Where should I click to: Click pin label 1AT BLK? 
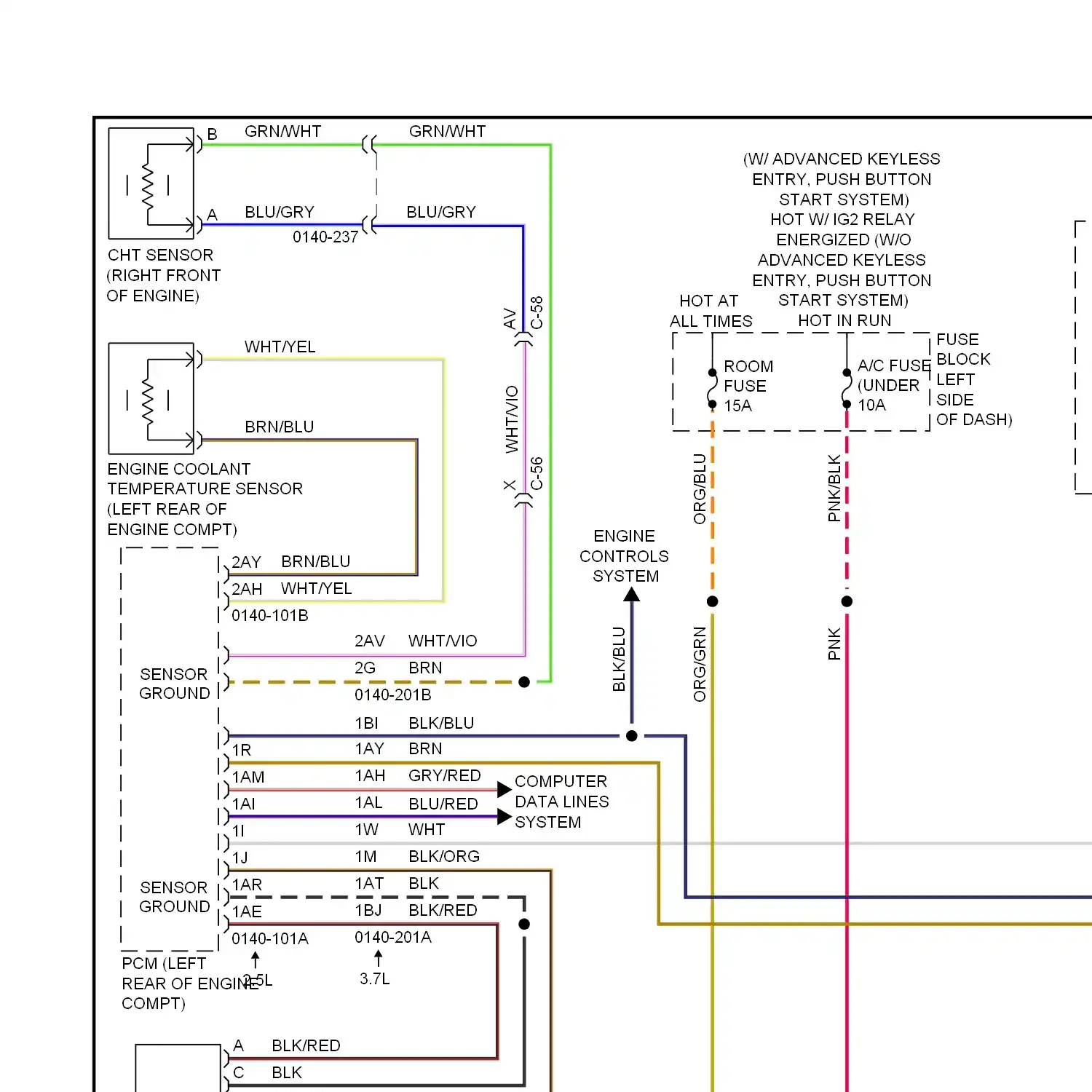(397, 883)
